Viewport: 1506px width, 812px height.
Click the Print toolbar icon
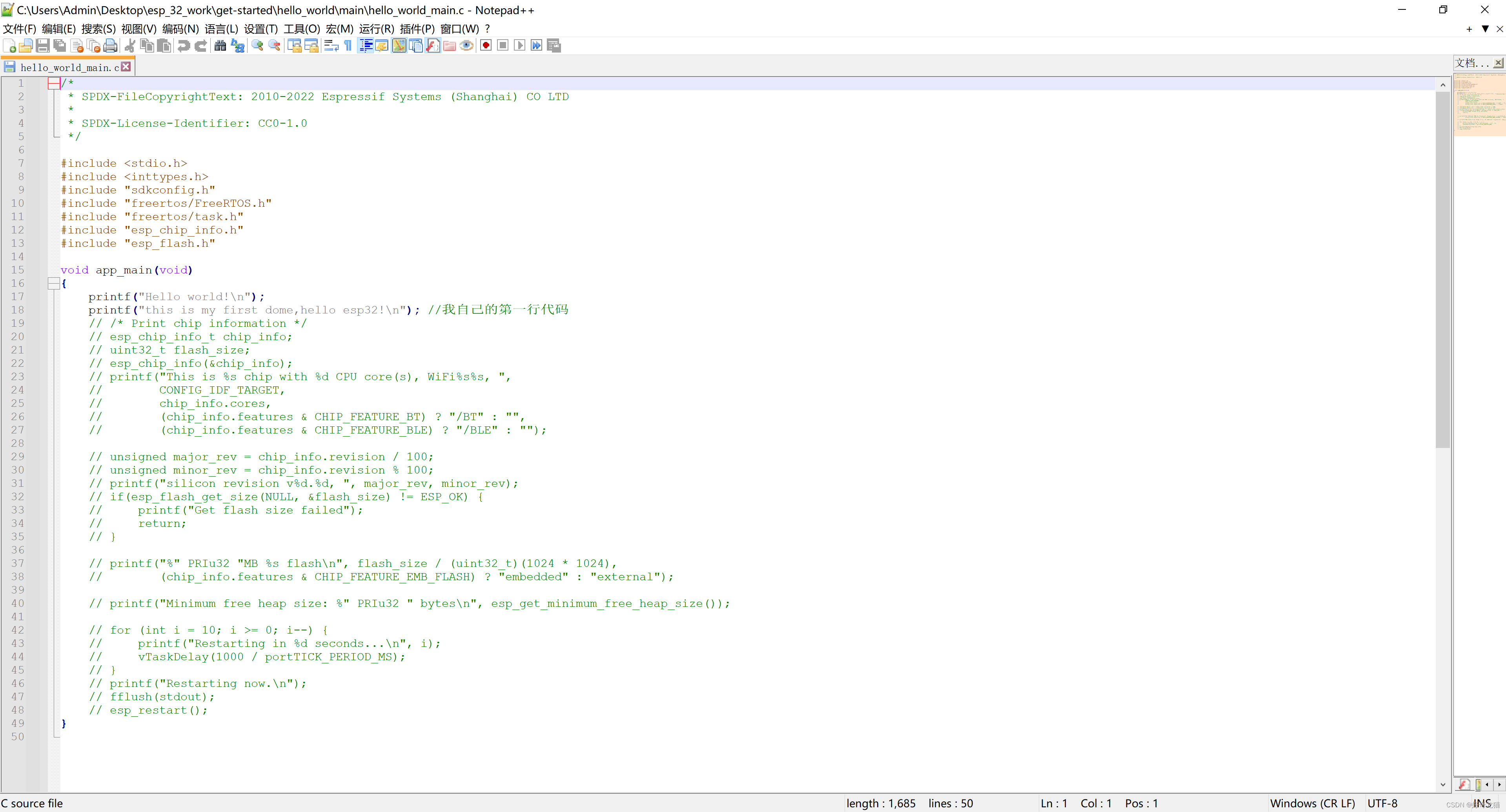click(110, 46)
